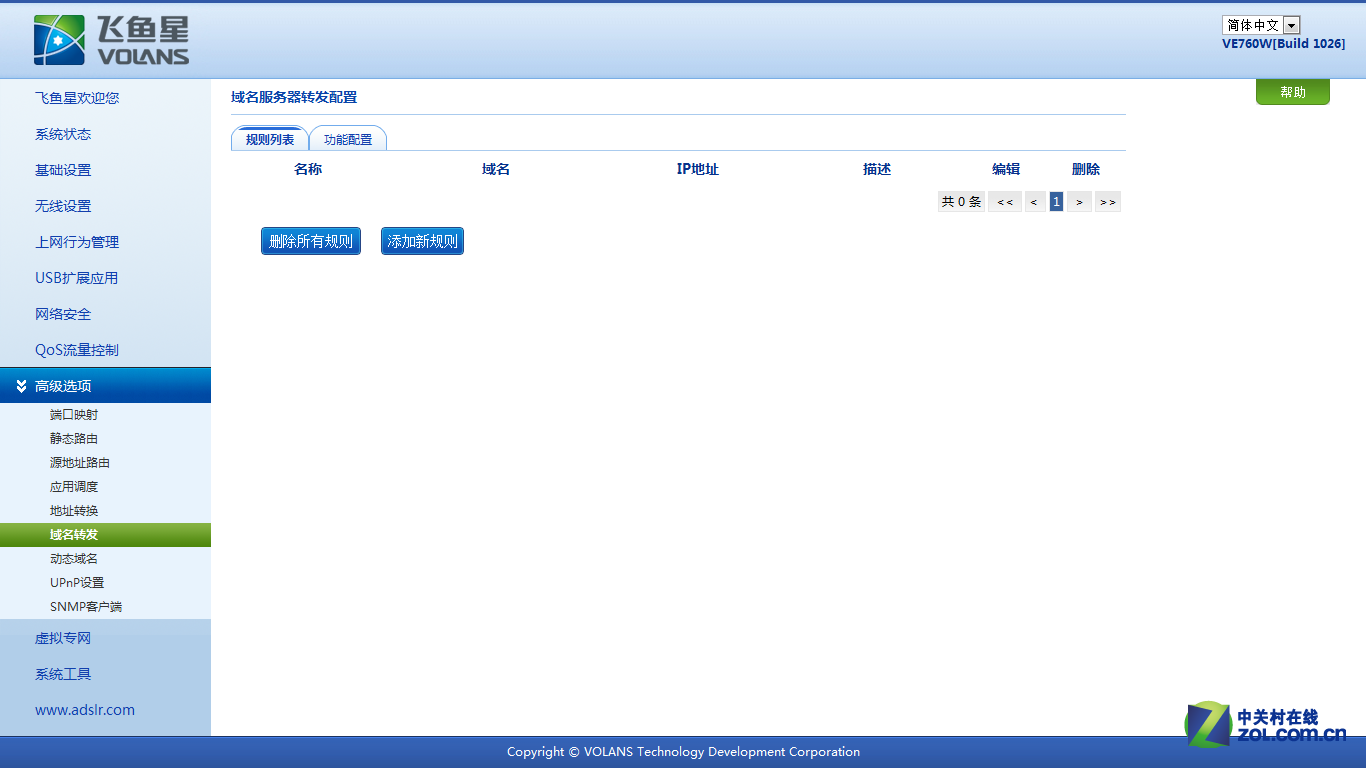Screen dimensions: 1366x768
Task: Select 高级选项 sidebar section
Action: point(105,385)
